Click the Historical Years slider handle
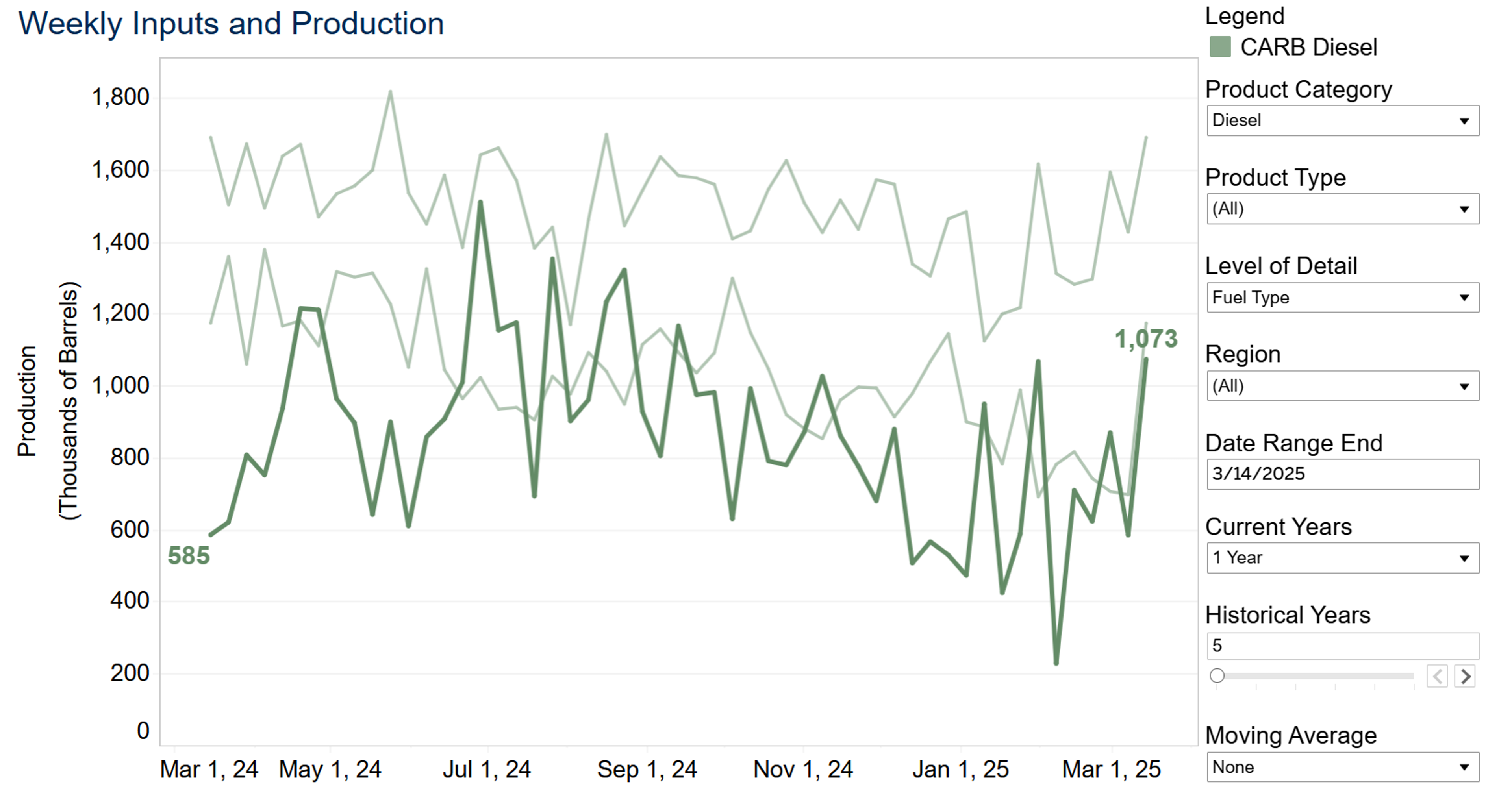The image size is (1512, 803). tap(1217, 675)
